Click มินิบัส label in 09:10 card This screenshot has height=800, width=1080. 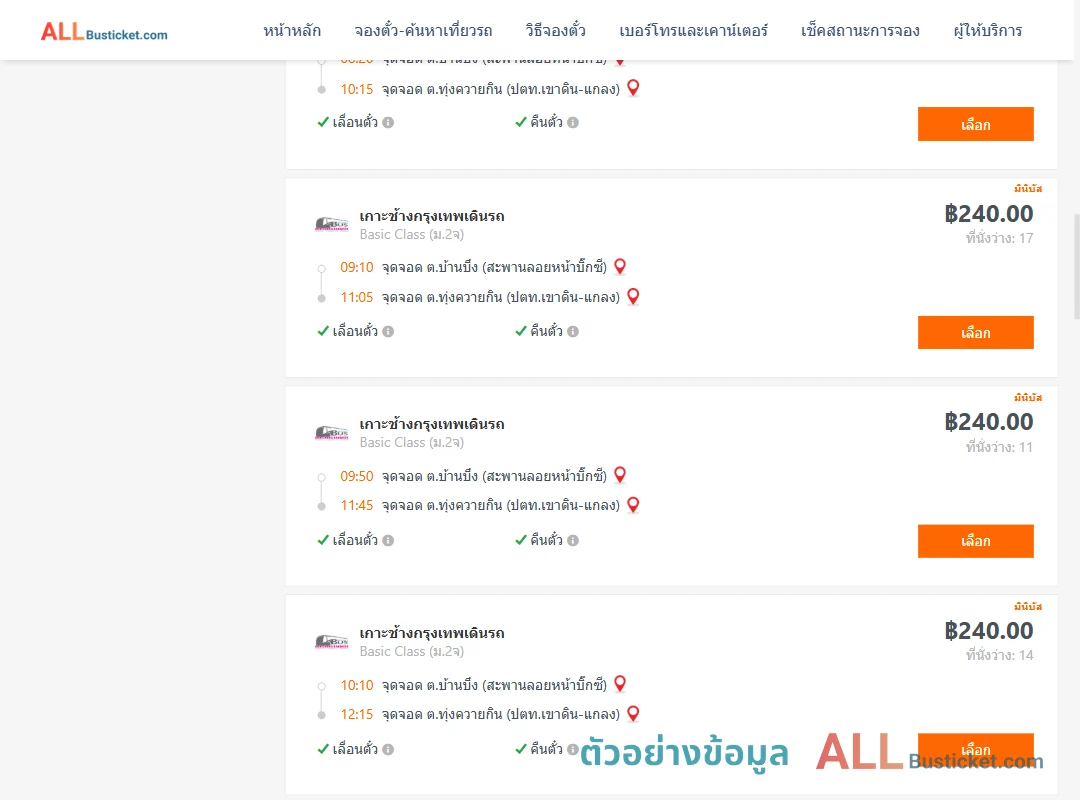(1028, 189)
